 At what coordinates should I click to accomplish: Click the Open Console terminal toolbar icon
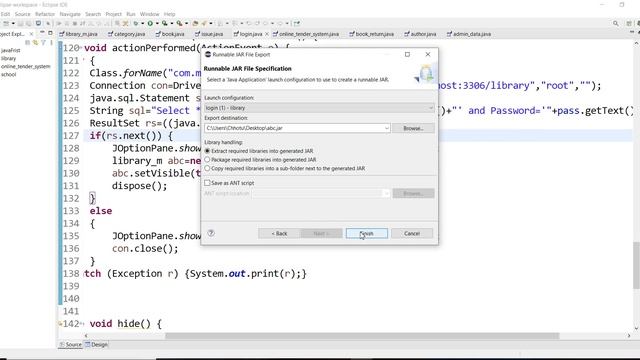pyautogui.click(x=38, y=23)
